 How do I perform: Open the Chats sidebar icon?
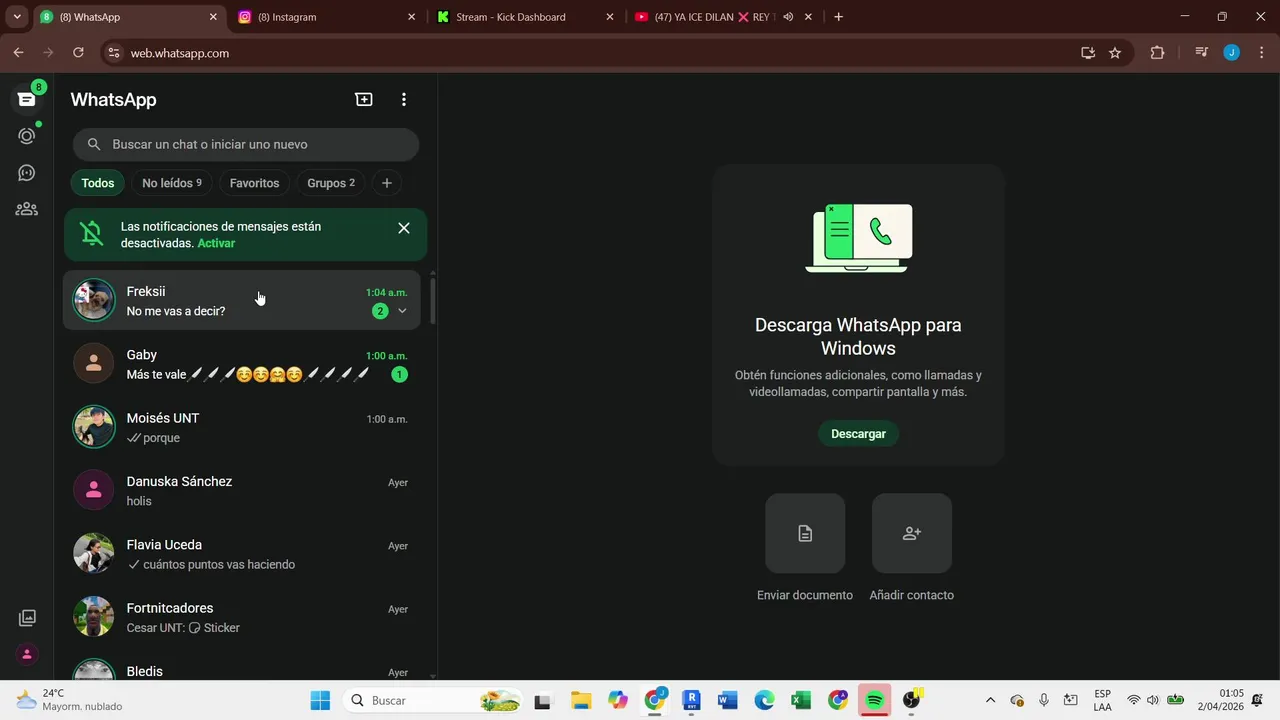coord(27,99)
